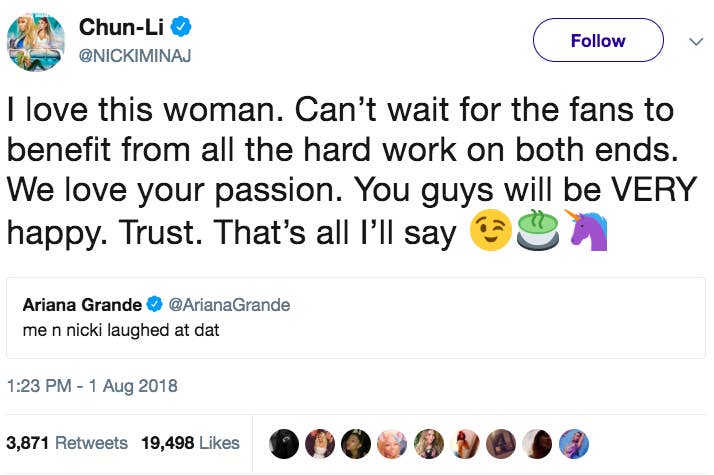
Task: Click Ariana Grande's verified badge
Action: click(x=155, y=305)
